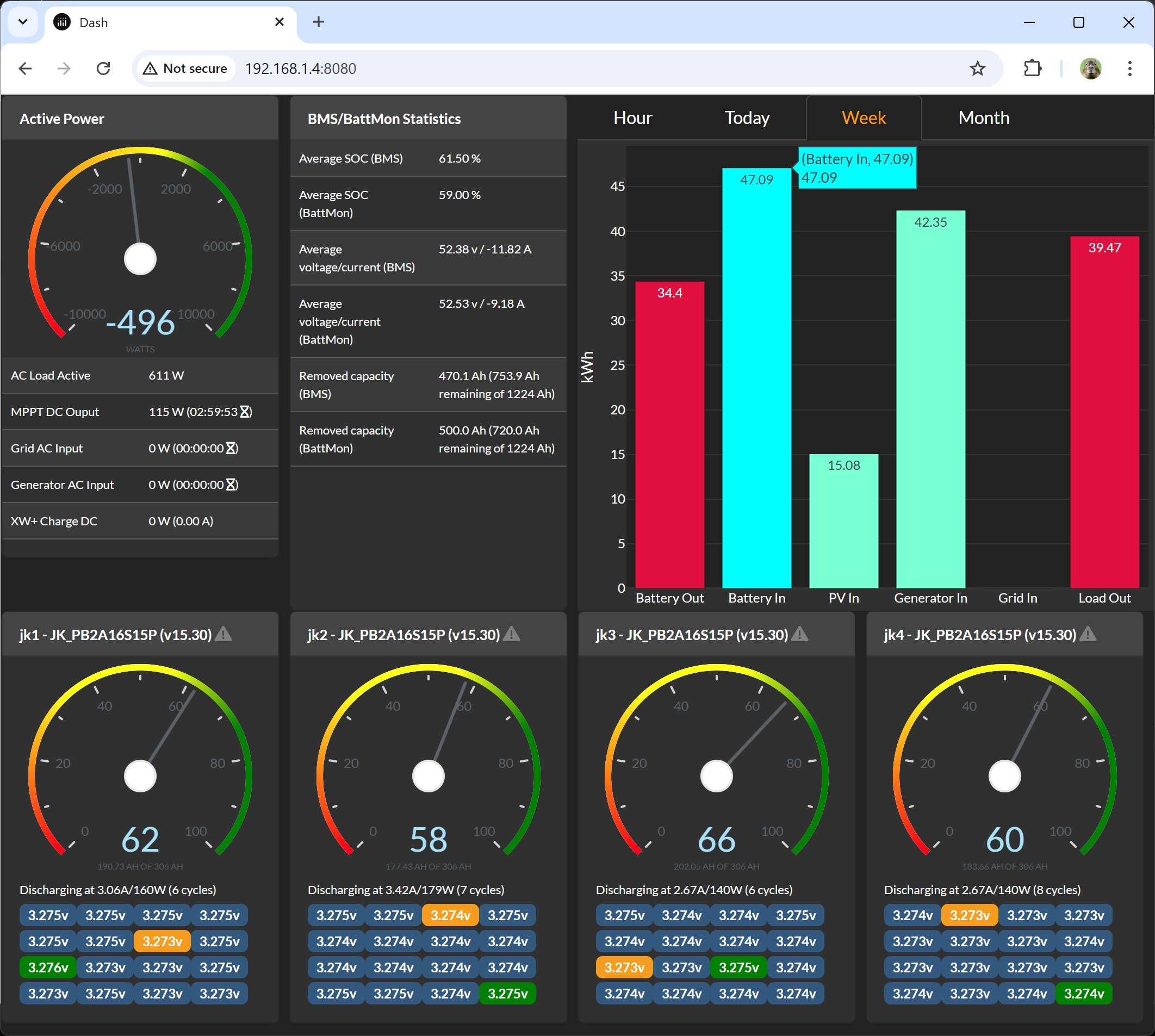Open the browser extensions puzzle icon
Image resolution: width=1155 pixels, height=1036 pixels.
coord(1032,69)
